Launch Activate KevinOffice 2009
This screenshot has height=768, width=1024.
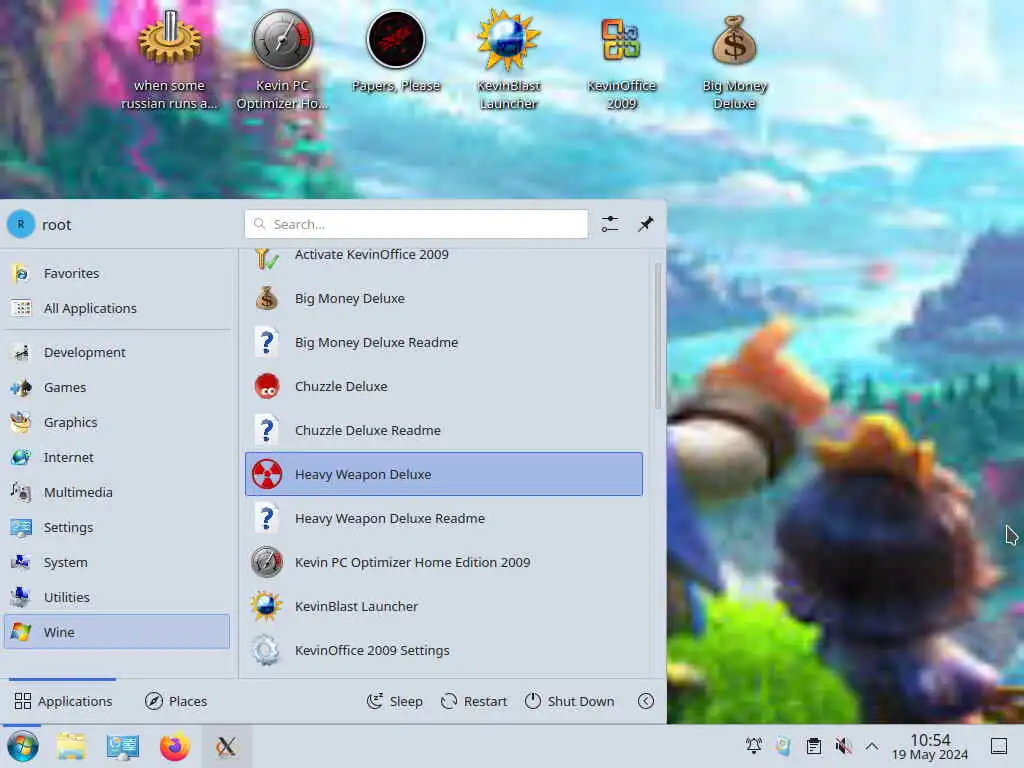(443, 259)
